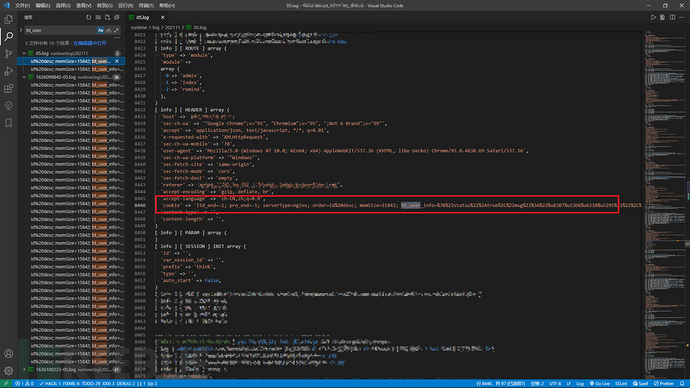This screenshot has height=388, width=690.
Task: Open the 编辑(E) menu
Action: click(43, 6)
